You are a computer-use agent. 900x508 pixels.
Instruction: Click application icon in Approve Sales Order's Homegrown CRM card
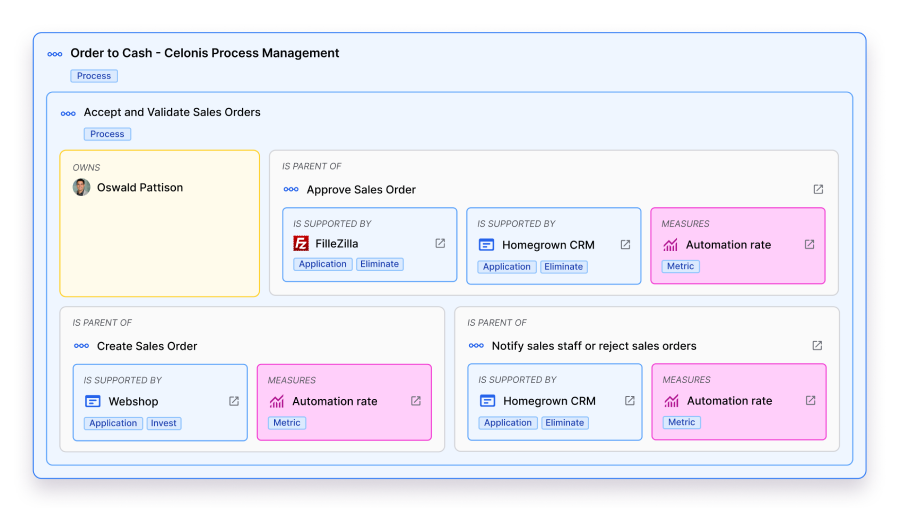(486, 245)
